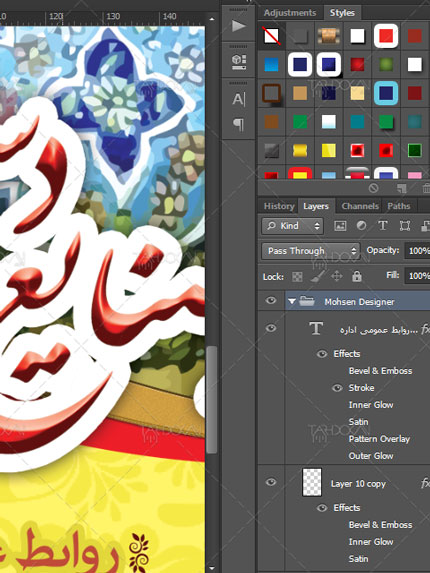Switch to the Adjustments tab
Image resolution: width=430 pixels, height=573 pixels.
tap(290, 13)
